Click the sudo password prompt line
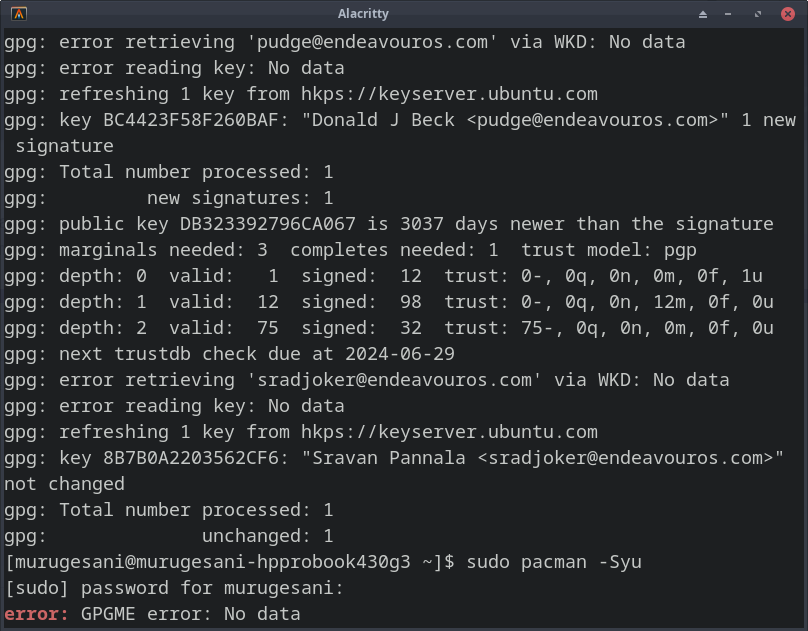The image size is (808, 631). point(174,588)
